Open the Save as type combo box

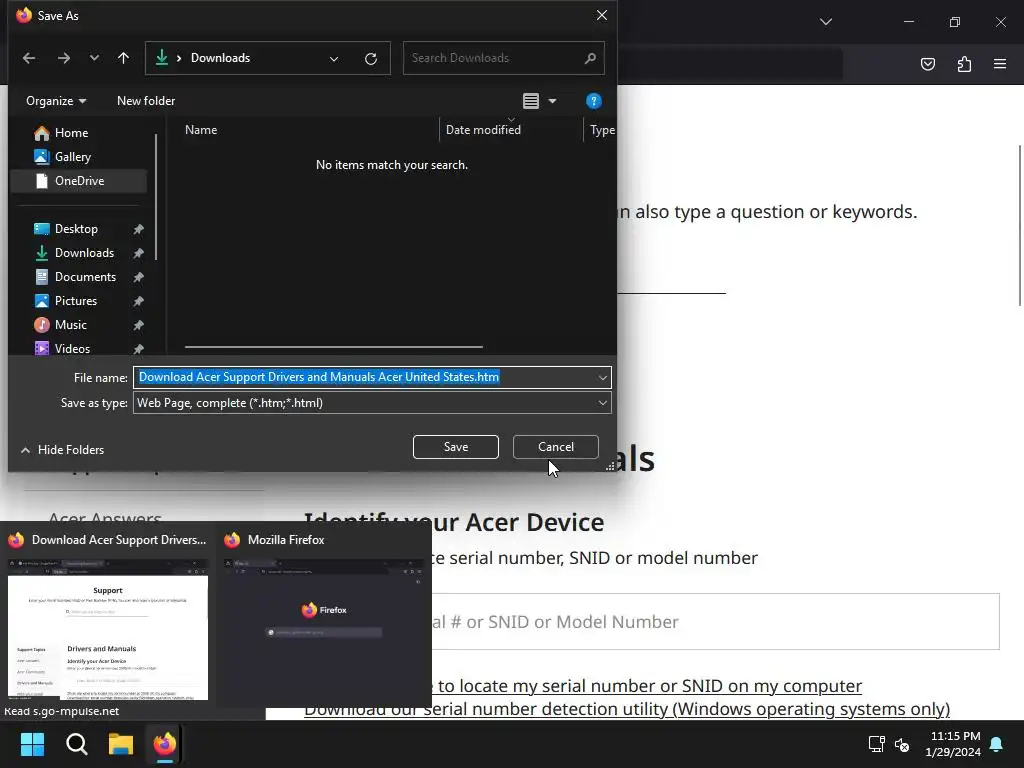click(372, 403)
